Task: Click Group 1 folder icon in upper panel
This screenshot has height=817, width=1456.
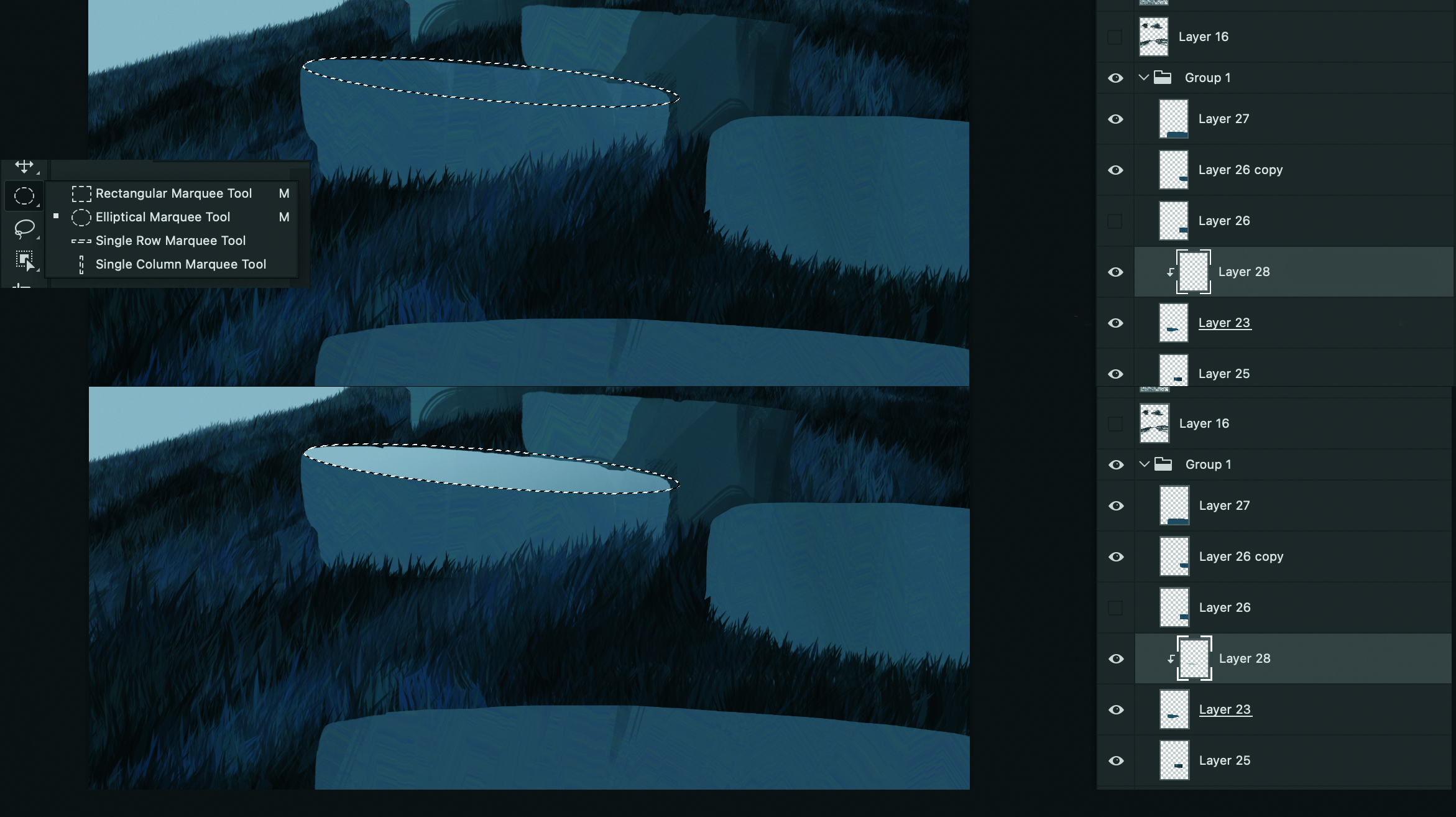Action: [x=1163, y=77]
